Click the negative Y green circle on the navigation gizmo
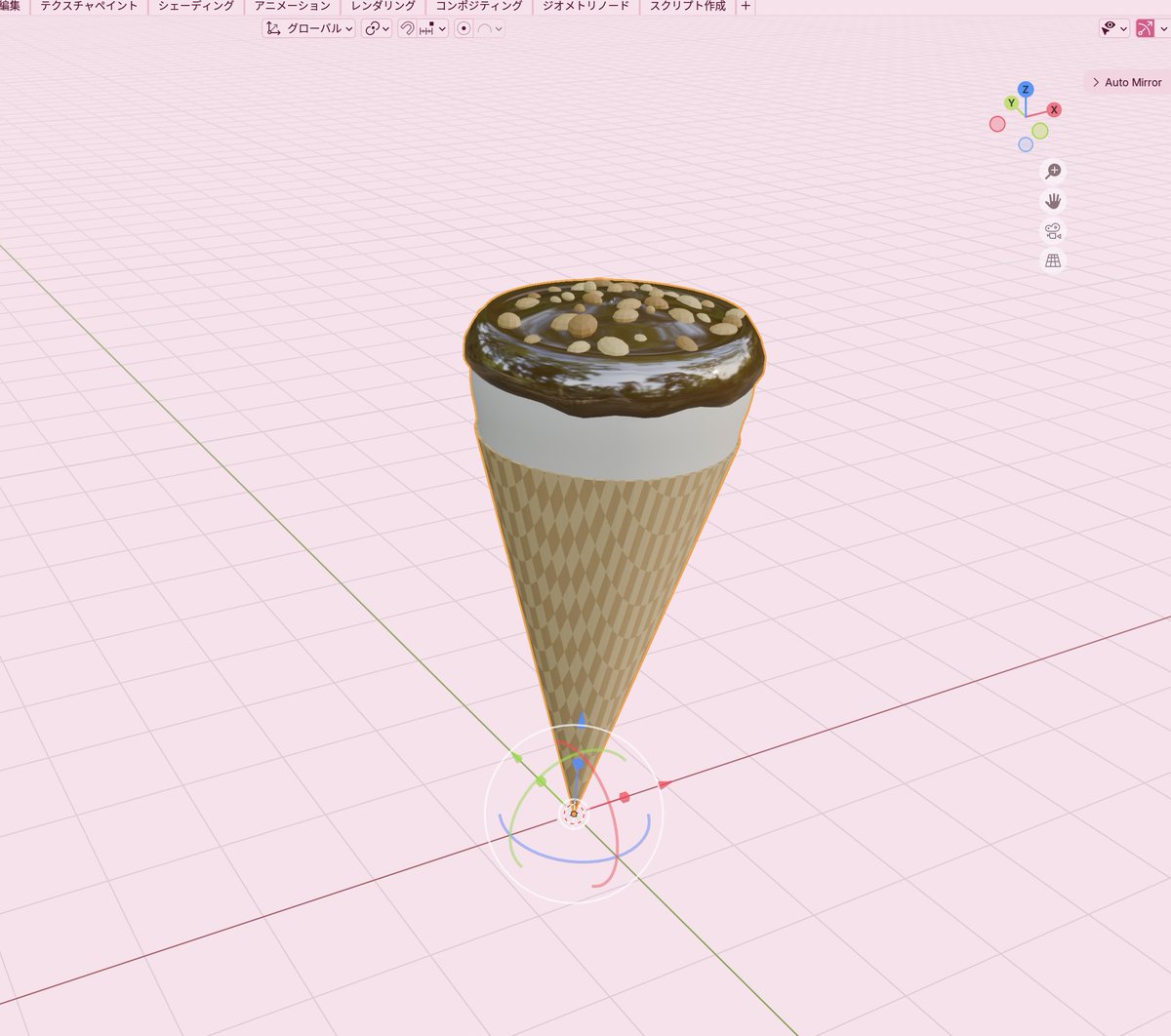1171x1036 pixels. pos(1040,131)
